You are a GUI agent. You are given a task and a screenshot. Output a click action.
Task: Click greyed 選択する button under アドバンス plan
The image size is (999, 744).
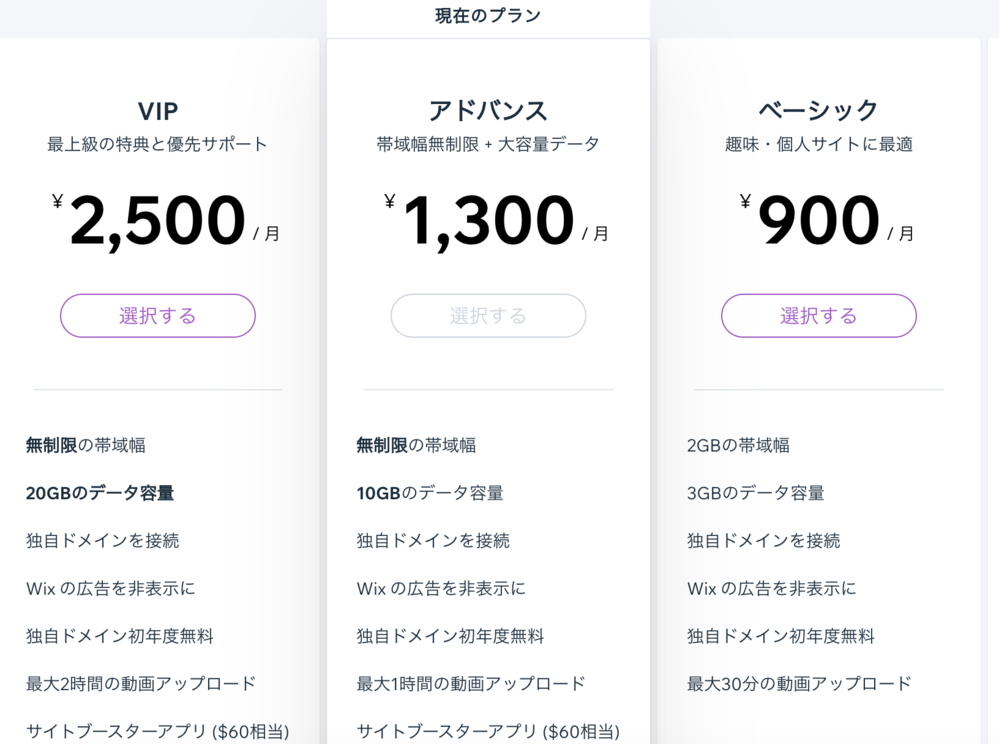point(488,315)
